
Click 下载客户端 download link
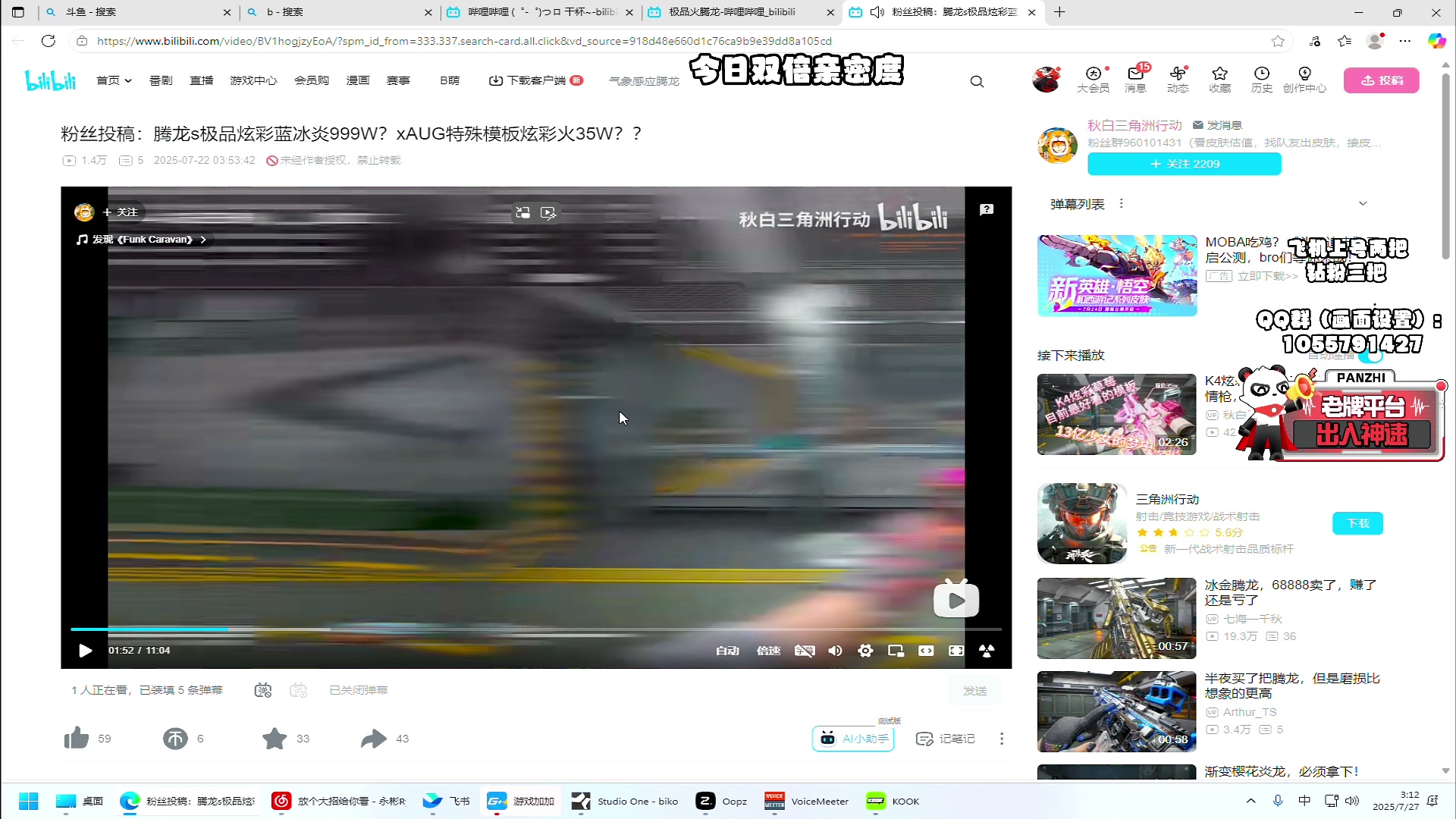click(535, 80)
